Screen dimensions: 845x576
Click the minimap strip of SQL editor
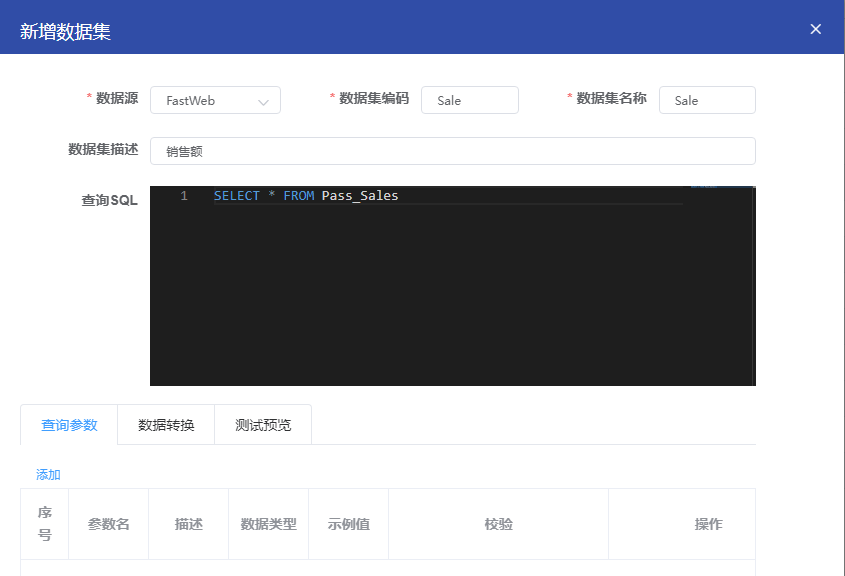point(720,286)
